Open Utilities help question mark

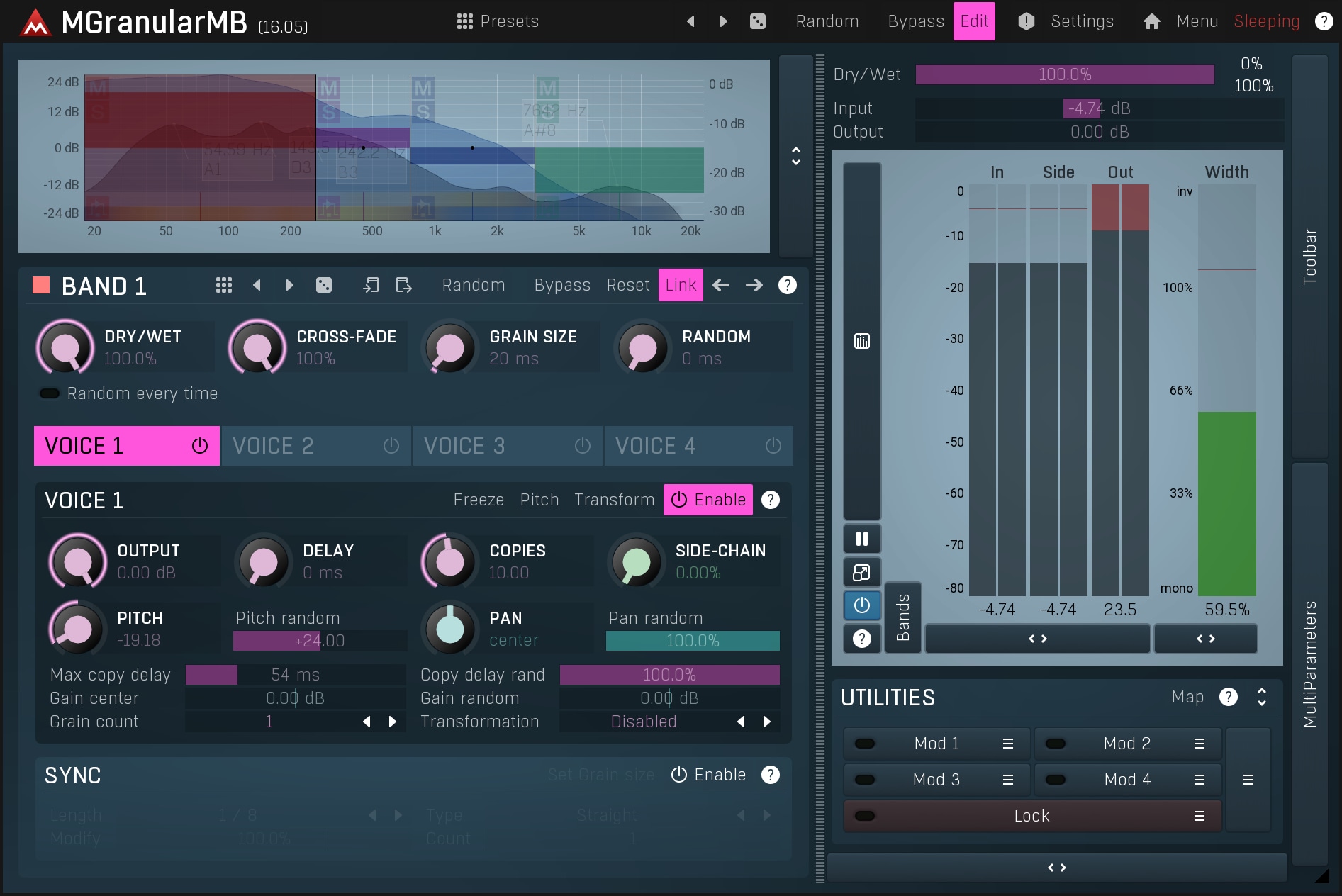1229,697
